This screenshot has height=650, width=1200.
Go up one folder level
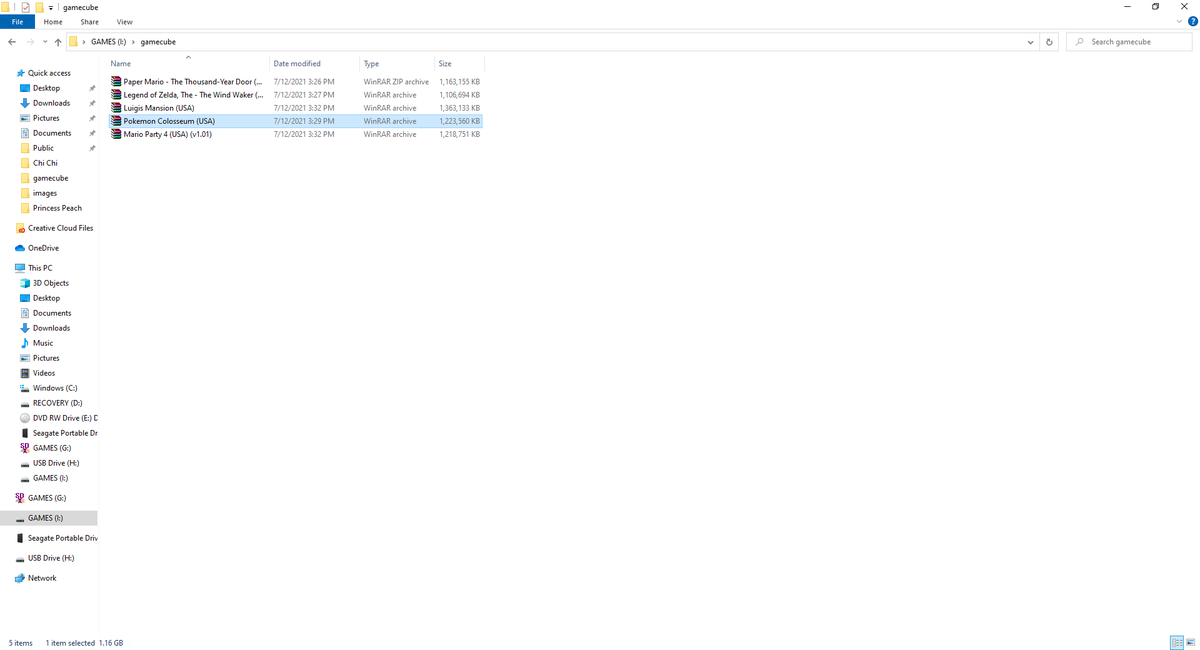58,42
